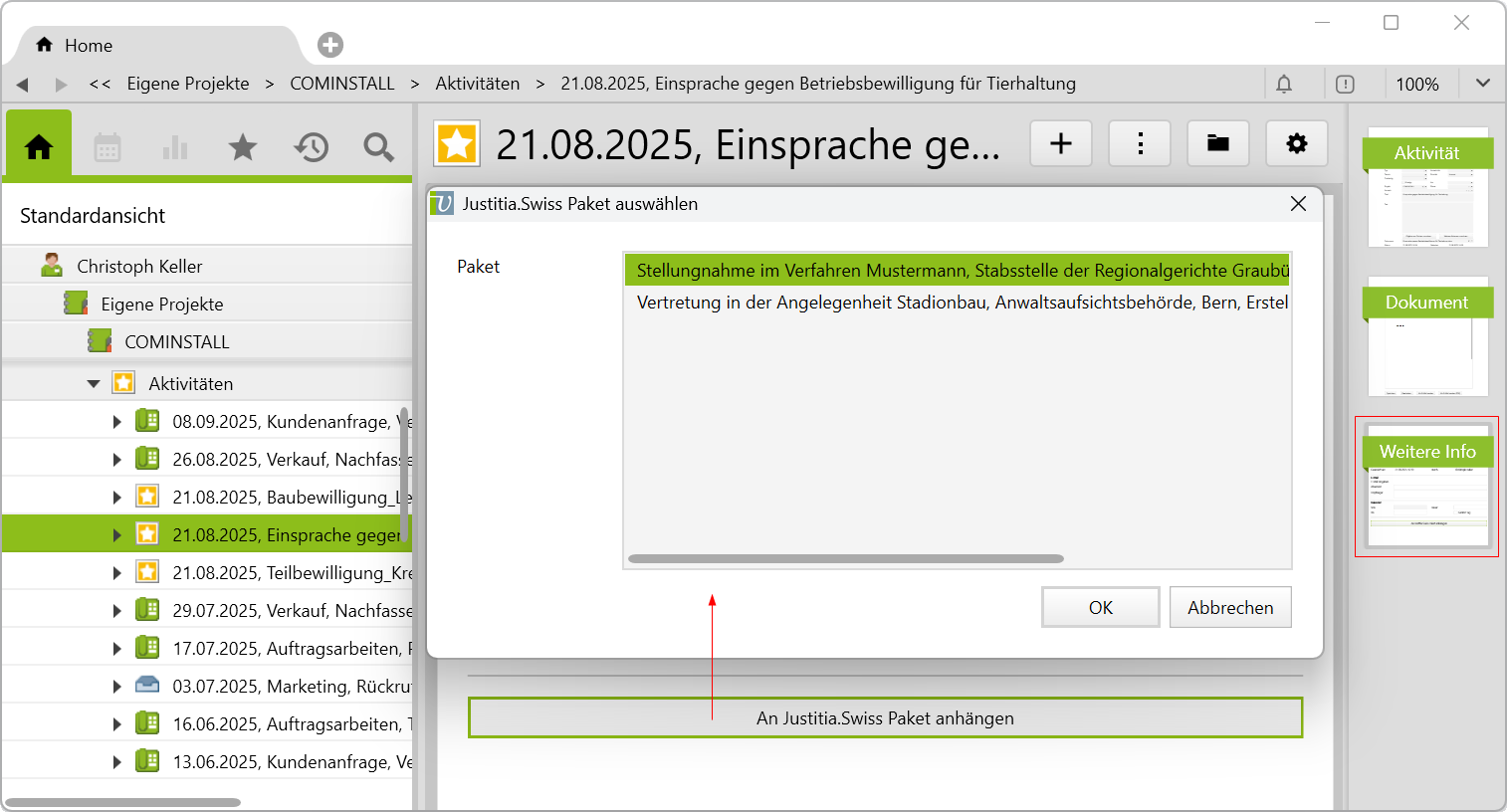Confirm dialog with OK button
The image size is (1507, 812).
[x=1101, y=607]
